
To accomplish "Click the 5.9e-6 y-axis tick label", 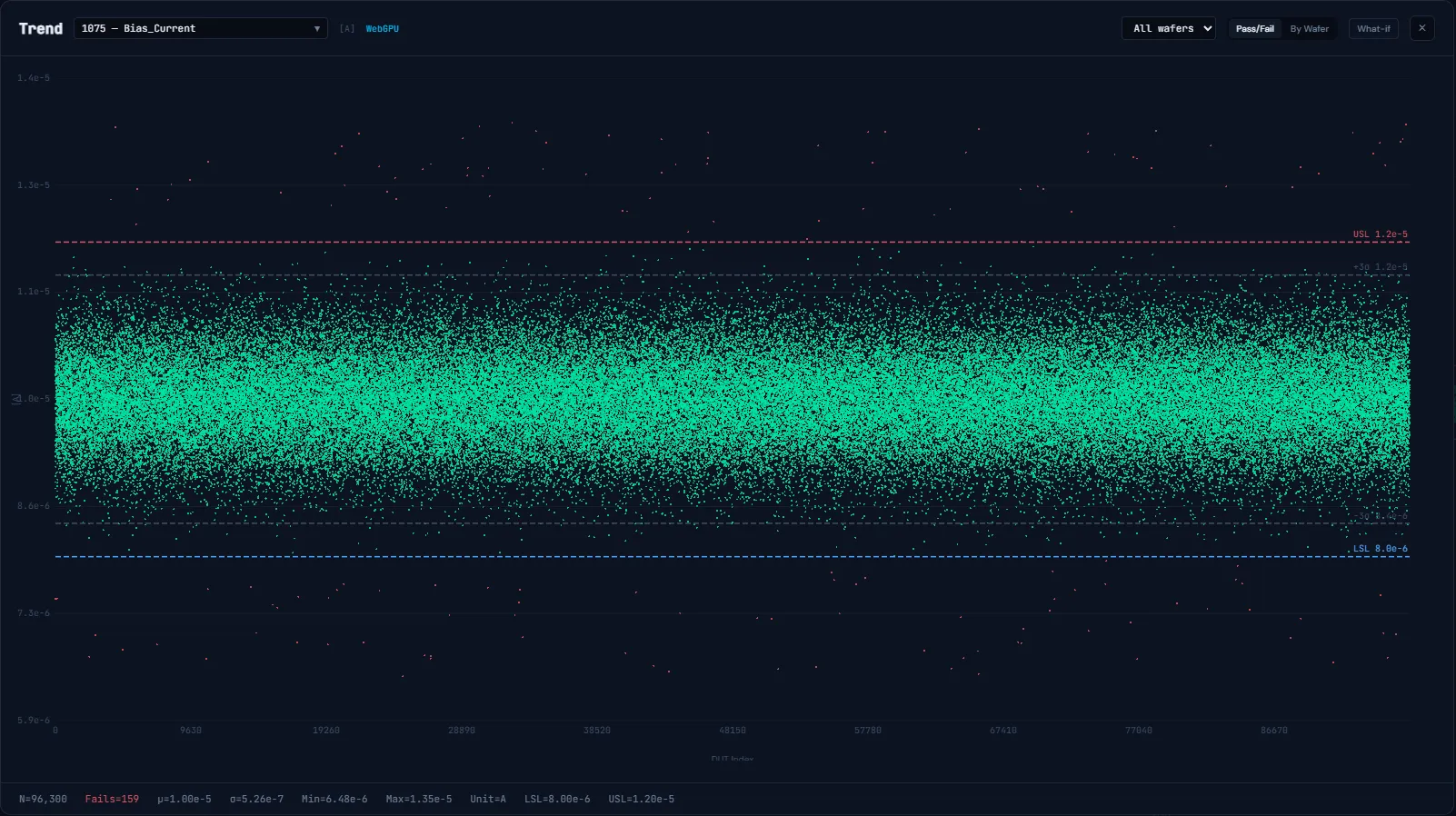I will click(x=34, y=721).
